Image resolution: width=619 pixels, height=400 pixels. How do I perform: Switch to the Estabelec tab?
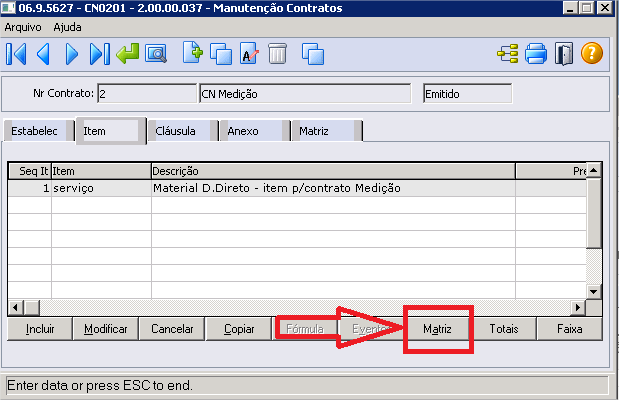click(x=39, y=131)
